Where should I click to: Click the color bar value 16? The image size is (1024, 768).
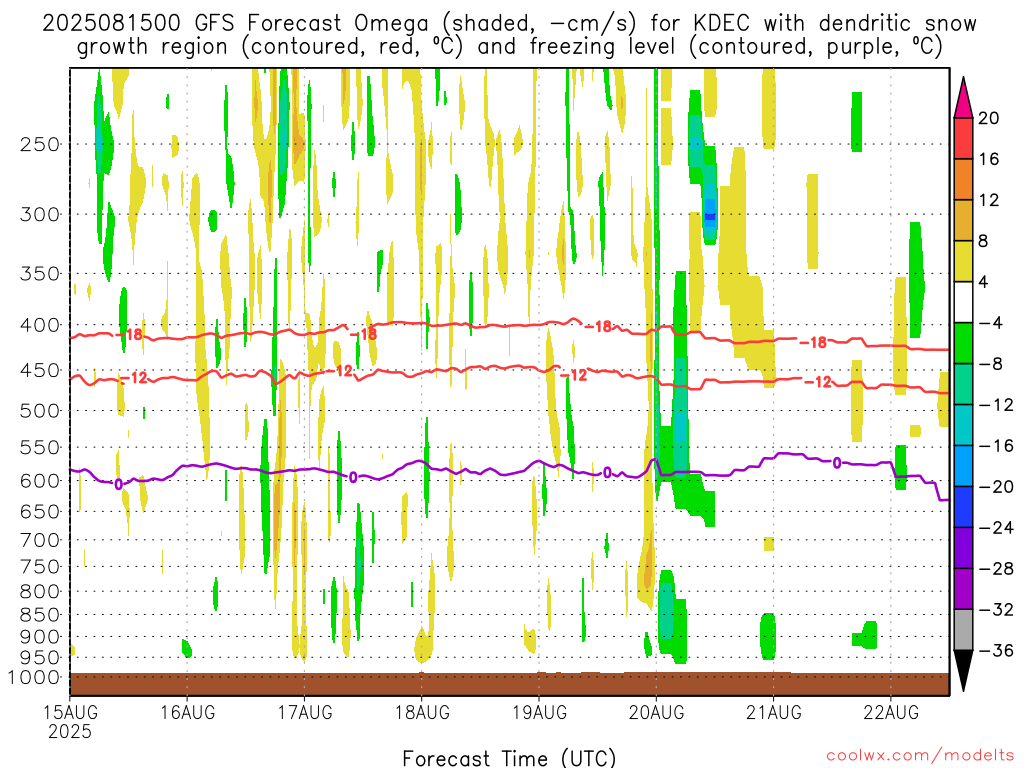pyautogui.click(x=989, y=159)
